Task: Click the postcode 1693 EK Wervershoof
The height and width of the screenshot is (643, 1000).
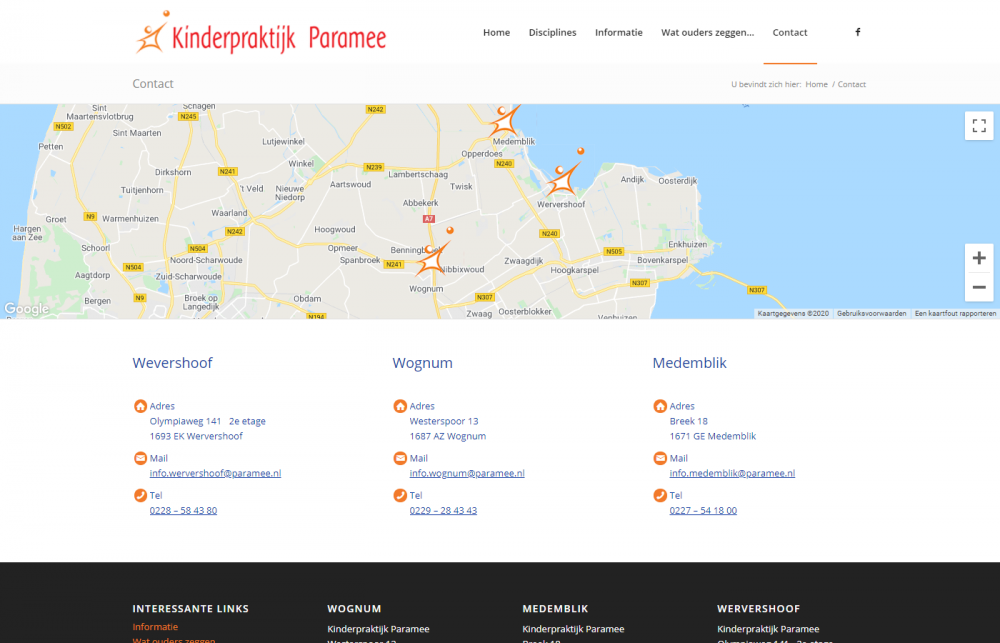Action: pyautogui.click(x=196, y=436)
